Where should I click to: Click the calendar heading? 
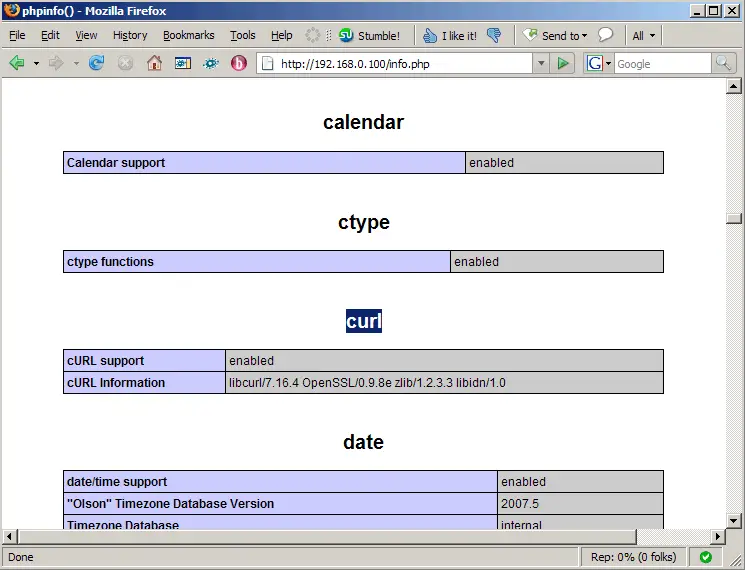(363, 122)
